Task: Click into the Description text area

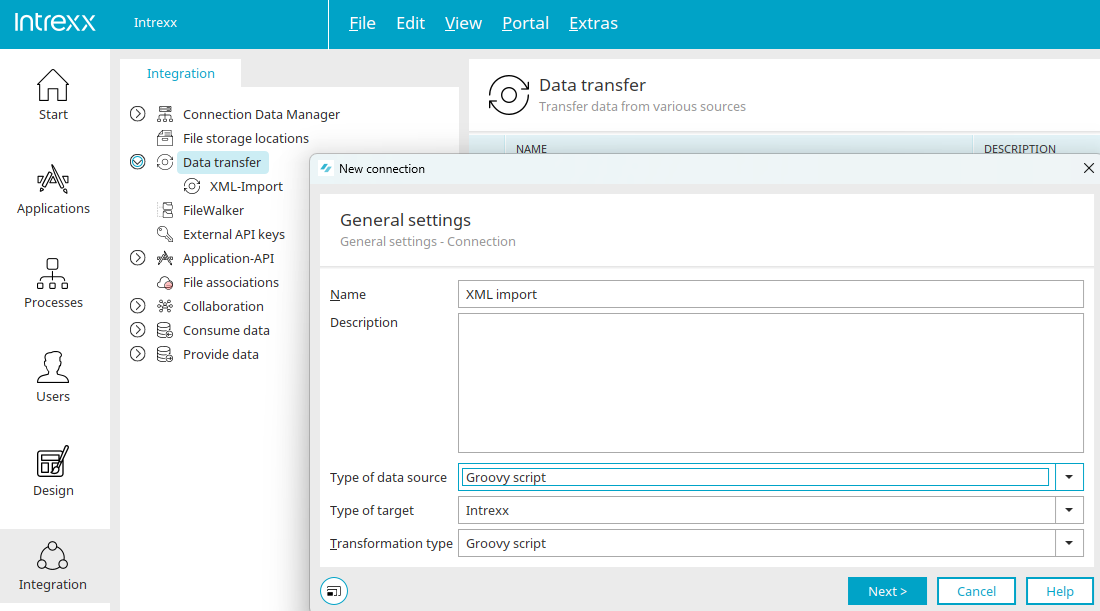Action: [770, 383]
